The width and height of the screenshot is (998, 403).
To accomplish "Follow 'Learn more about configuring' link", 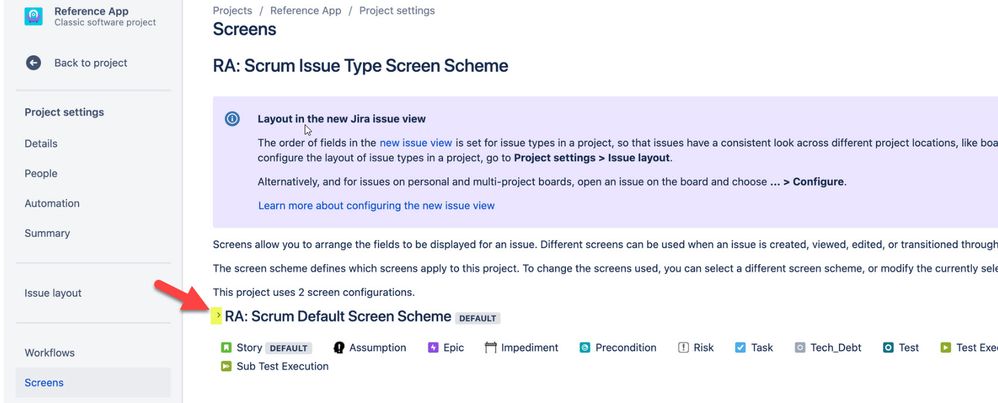I will click(x=376, y=205).
